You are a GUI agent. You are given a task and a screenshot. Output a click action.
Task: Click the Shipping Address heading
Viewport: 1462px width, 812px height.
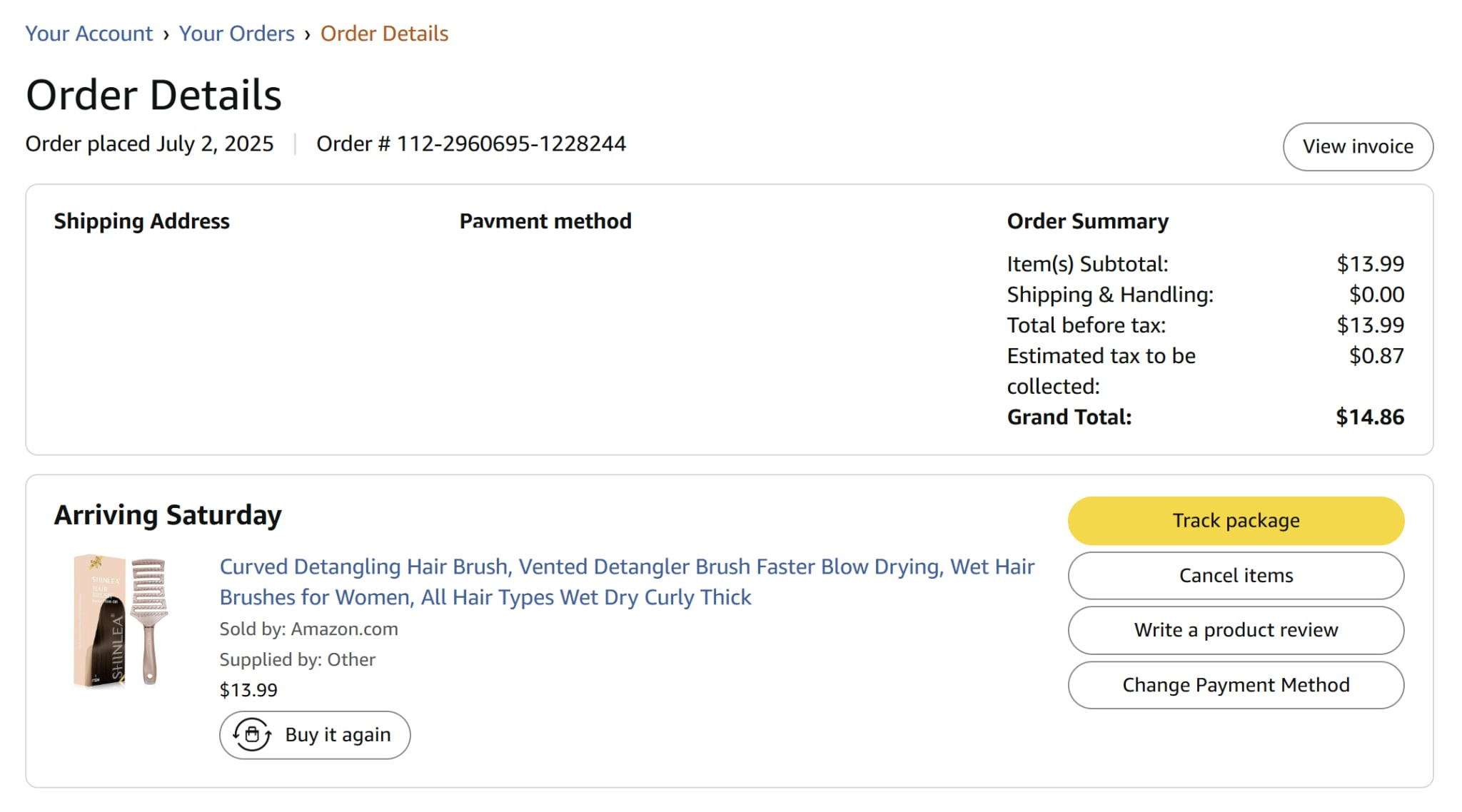[141, 221]
